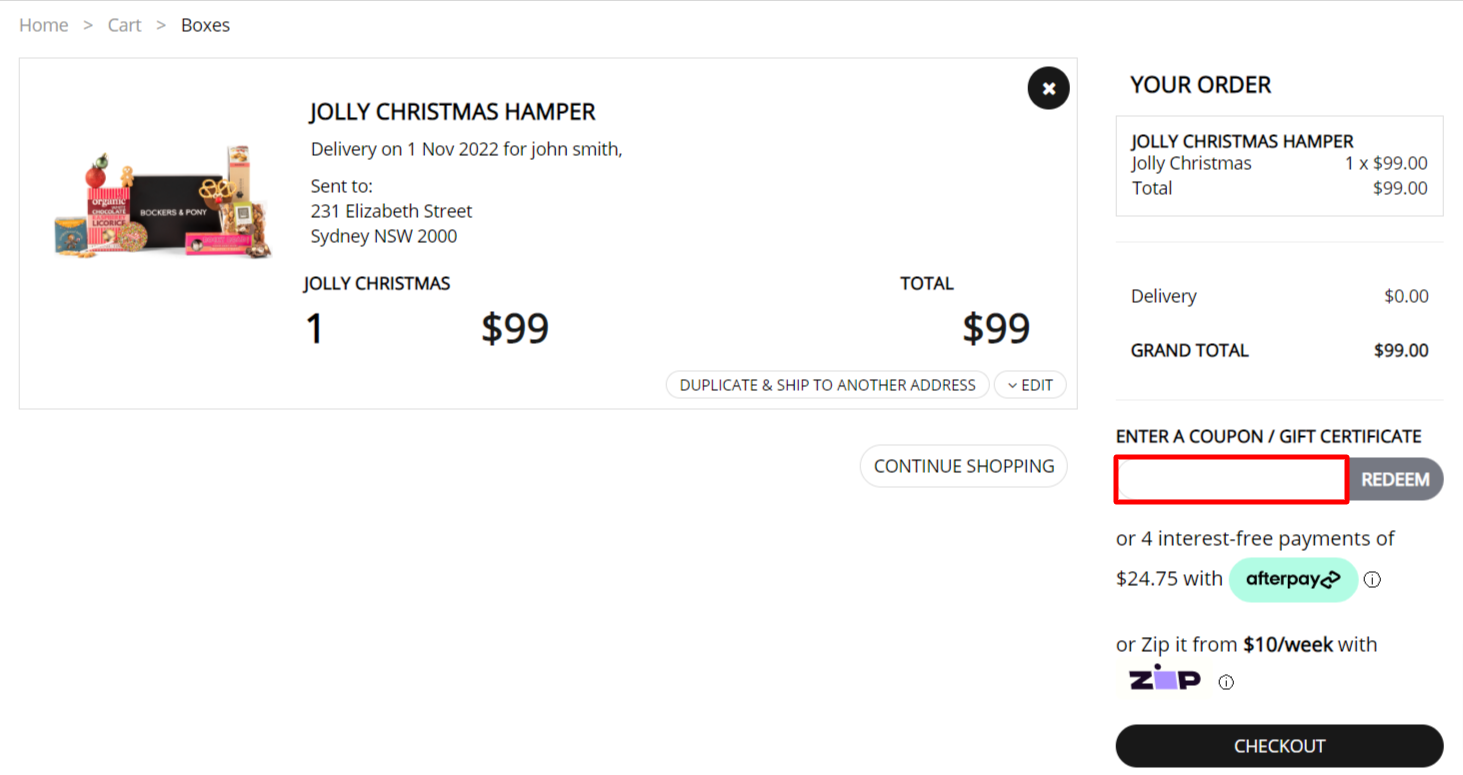The image size is (1463, 775).
Task: Click the Zip logo
Action: (x=1164, y=680)
